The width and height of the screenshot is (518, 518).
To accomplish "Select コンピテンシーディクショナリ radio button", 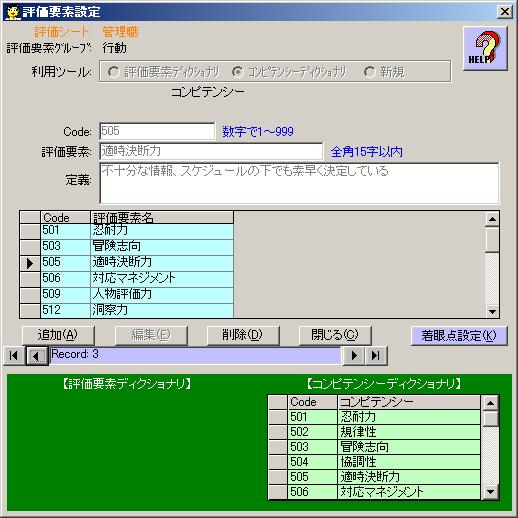I will click(237, 72).
